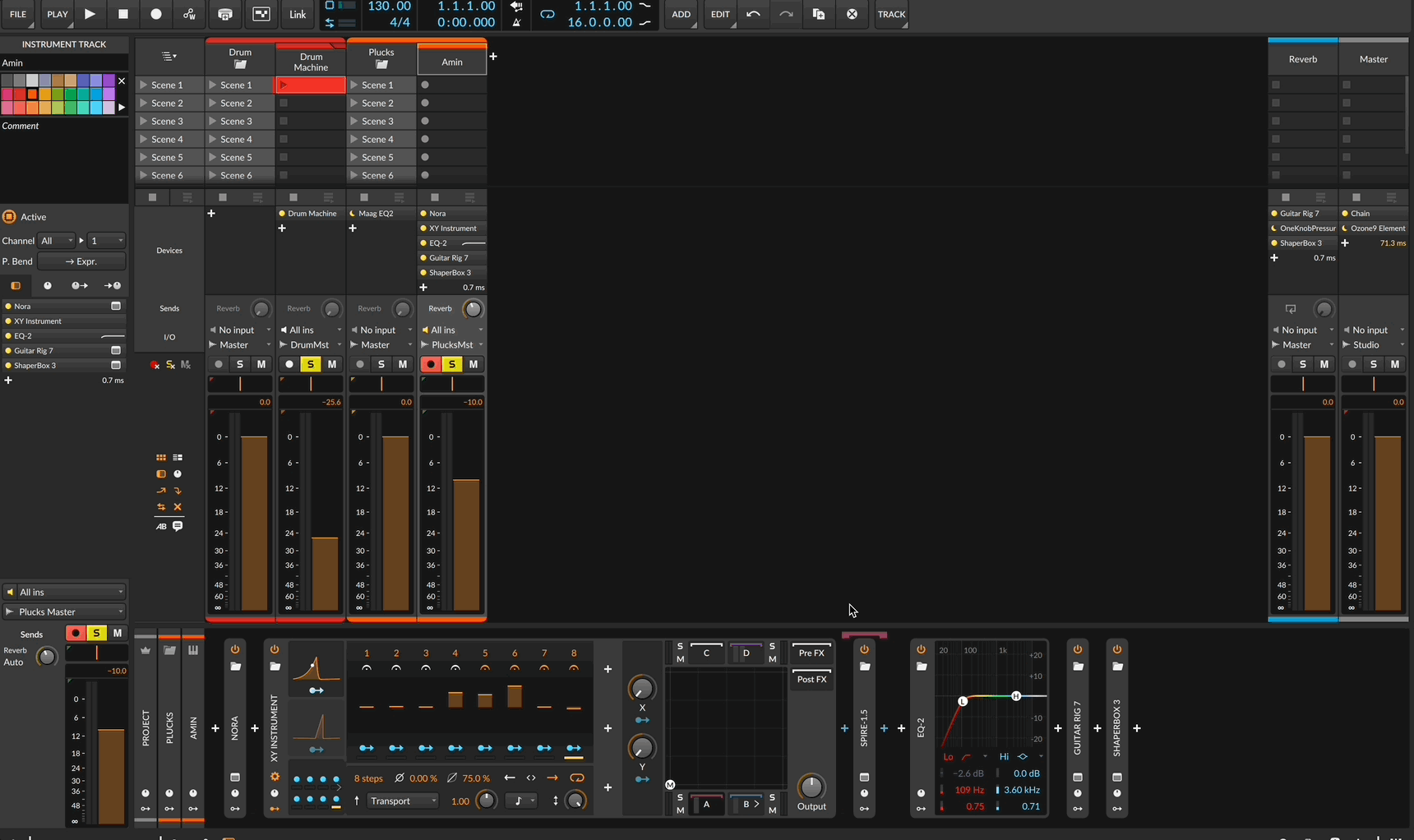The width and height of the screenshot is (1414, 840).
Task: Click the transport stop square button
Action: tap(123, 14)
